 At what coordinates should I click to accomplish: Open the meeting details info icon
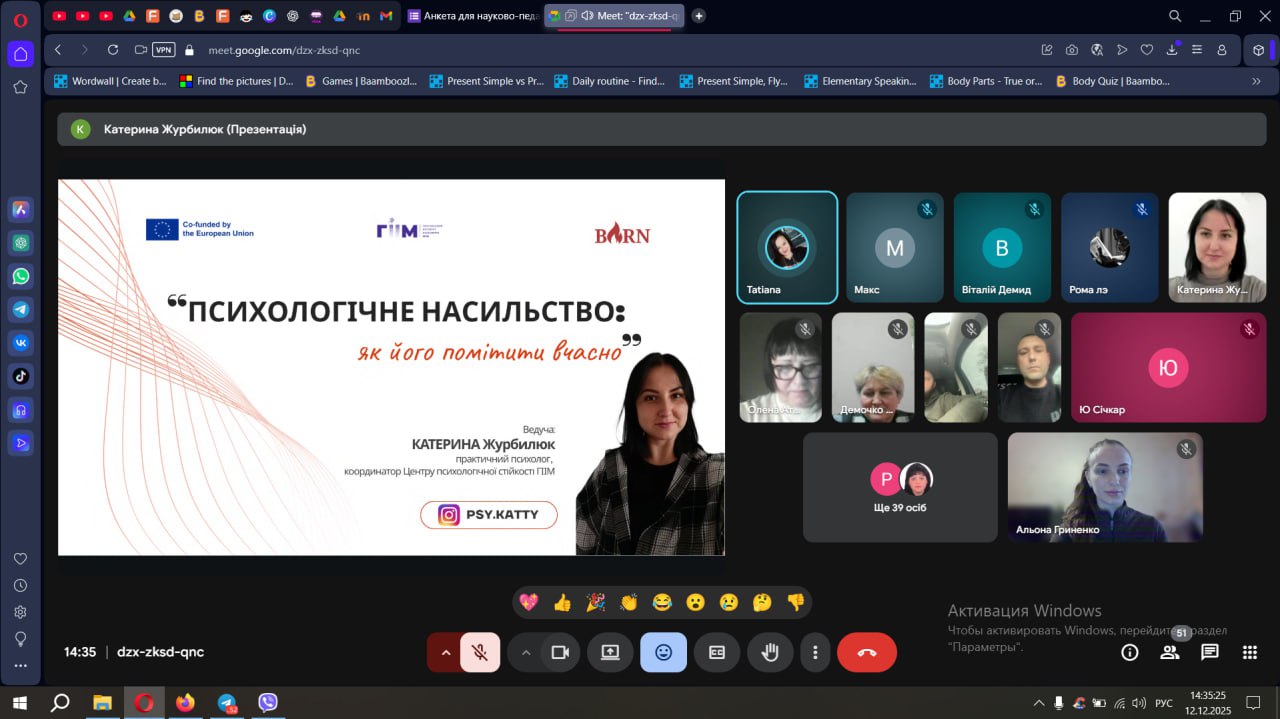tap(1130, 652)
